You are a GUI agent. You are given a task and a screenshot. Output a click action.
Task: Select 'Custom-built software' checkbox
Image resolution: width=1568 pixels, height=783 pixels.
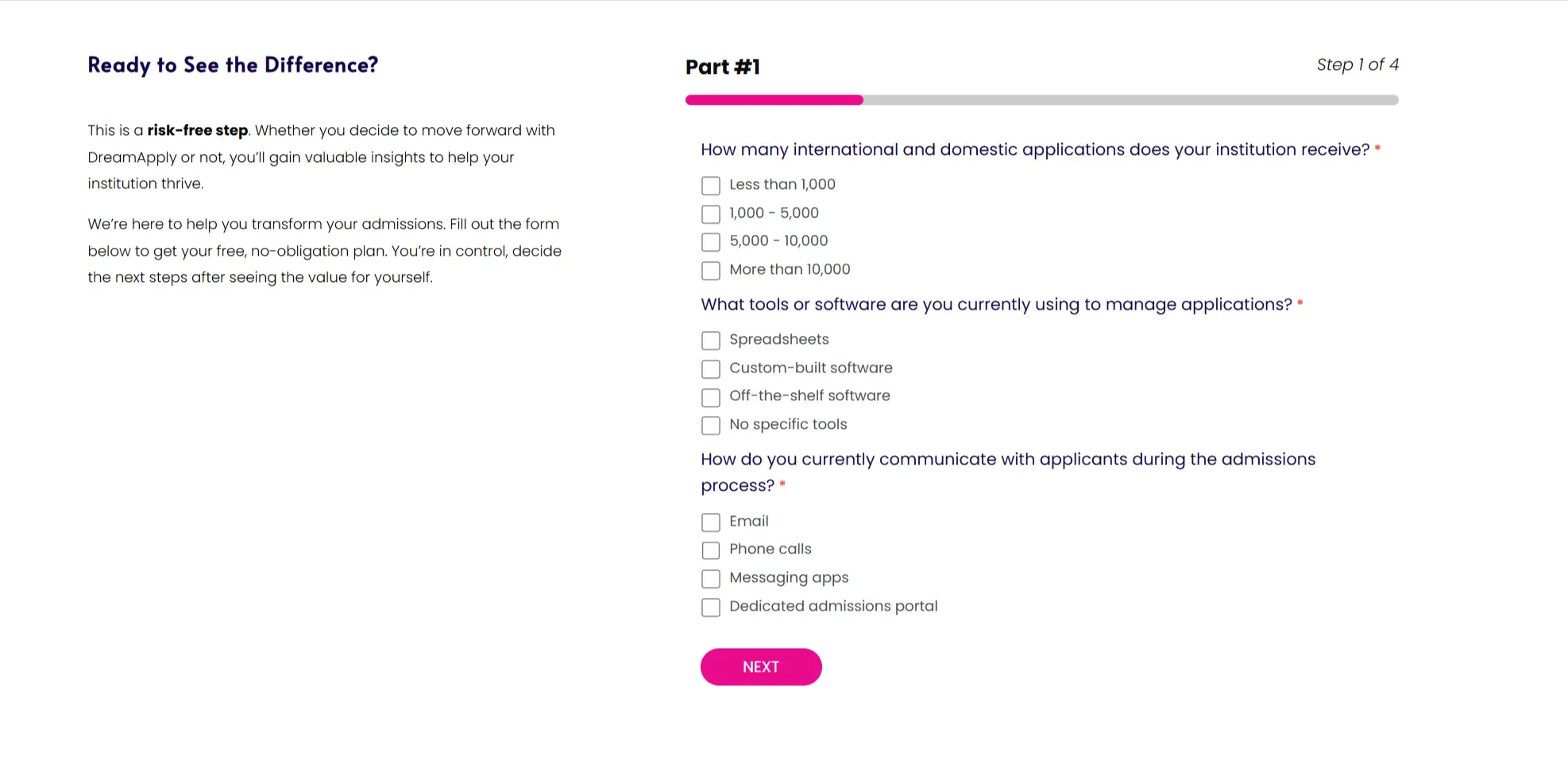click(711, 369)
